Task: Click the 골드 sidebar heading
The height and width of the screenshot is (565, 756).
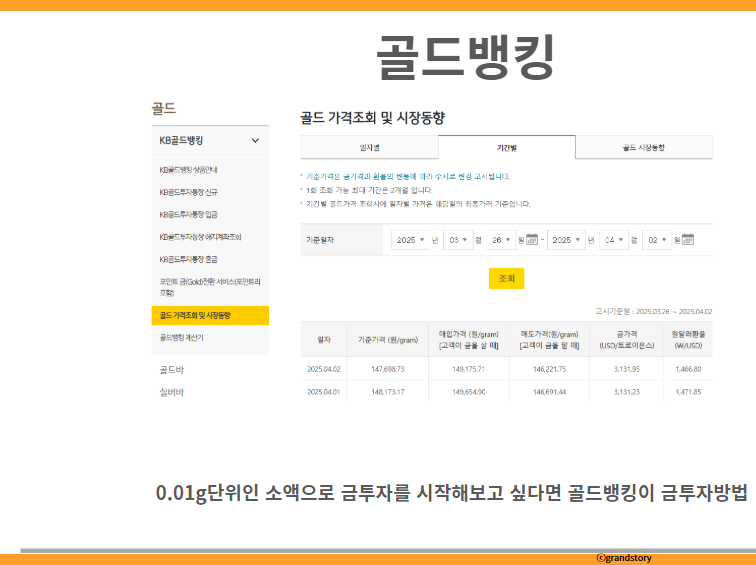Action: 164,108
